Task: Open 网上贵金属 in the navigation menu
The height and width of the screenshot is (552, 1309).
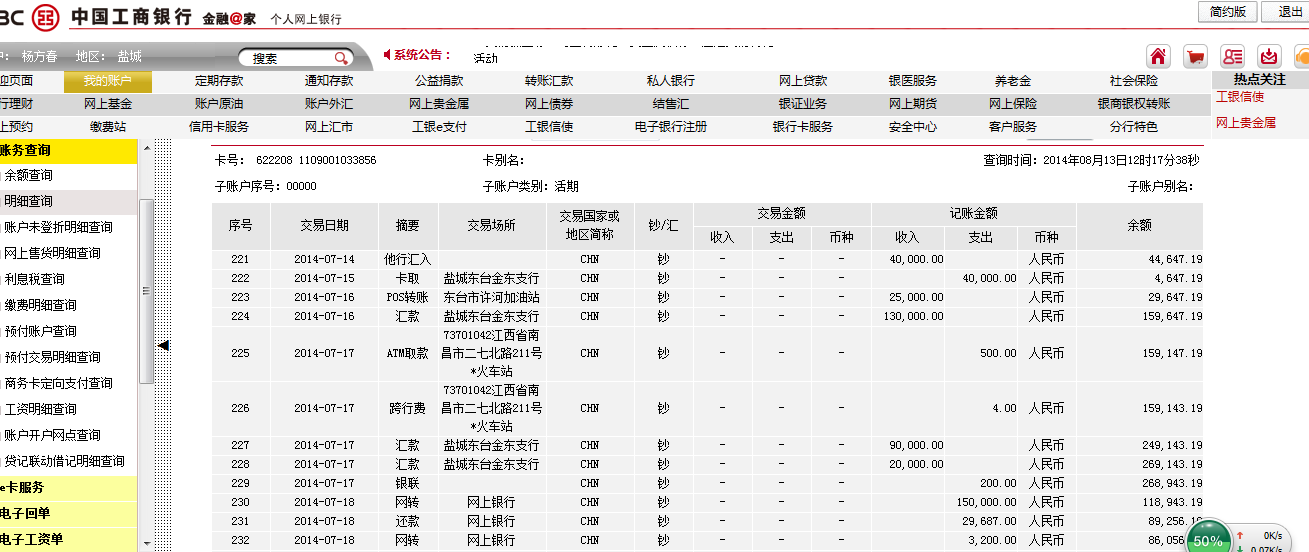Action: pos(439,104)
